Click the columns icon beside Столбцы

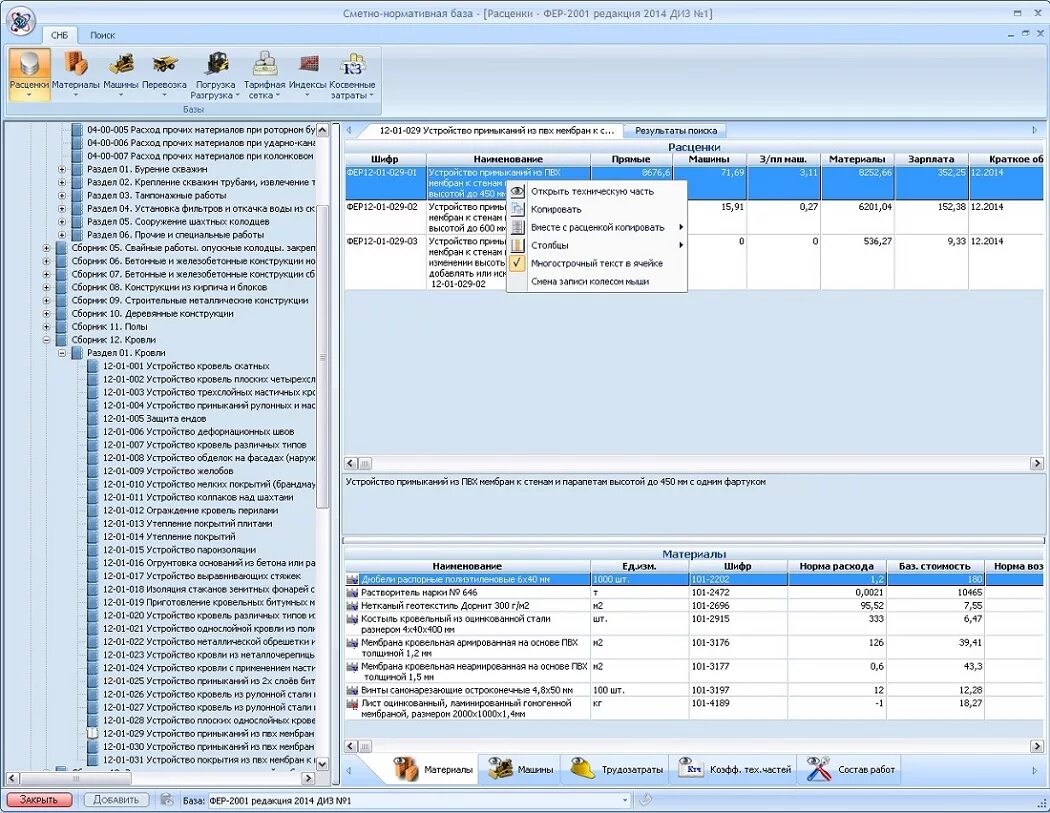click(x=517, y=245)
